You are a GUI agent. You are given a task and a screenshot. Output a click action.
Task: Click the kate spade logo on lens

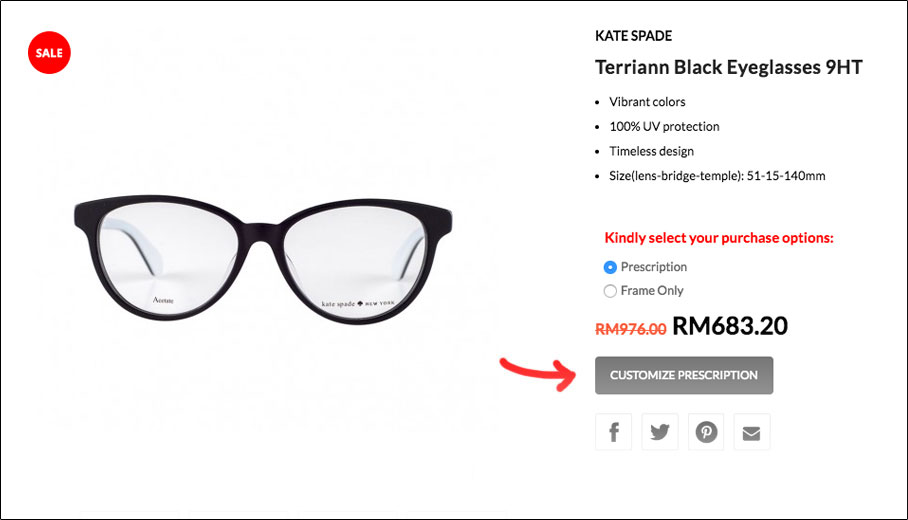[358, 303]
